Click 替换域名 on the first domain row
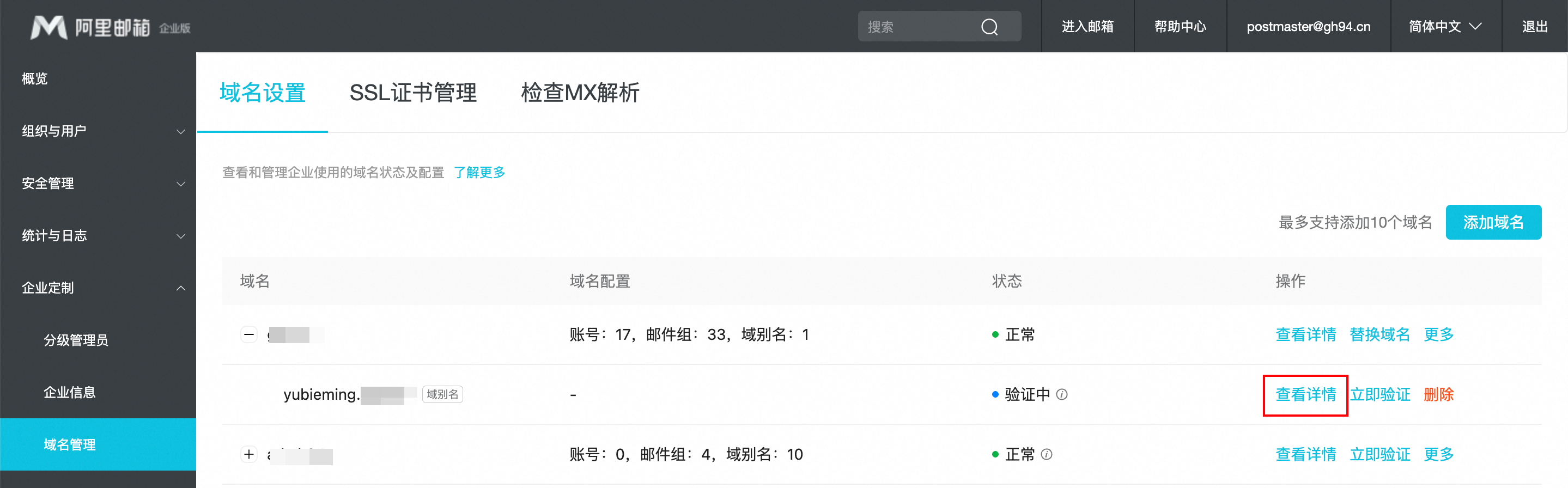This screenshot has height=488, width=1568. click(1379, 334)
